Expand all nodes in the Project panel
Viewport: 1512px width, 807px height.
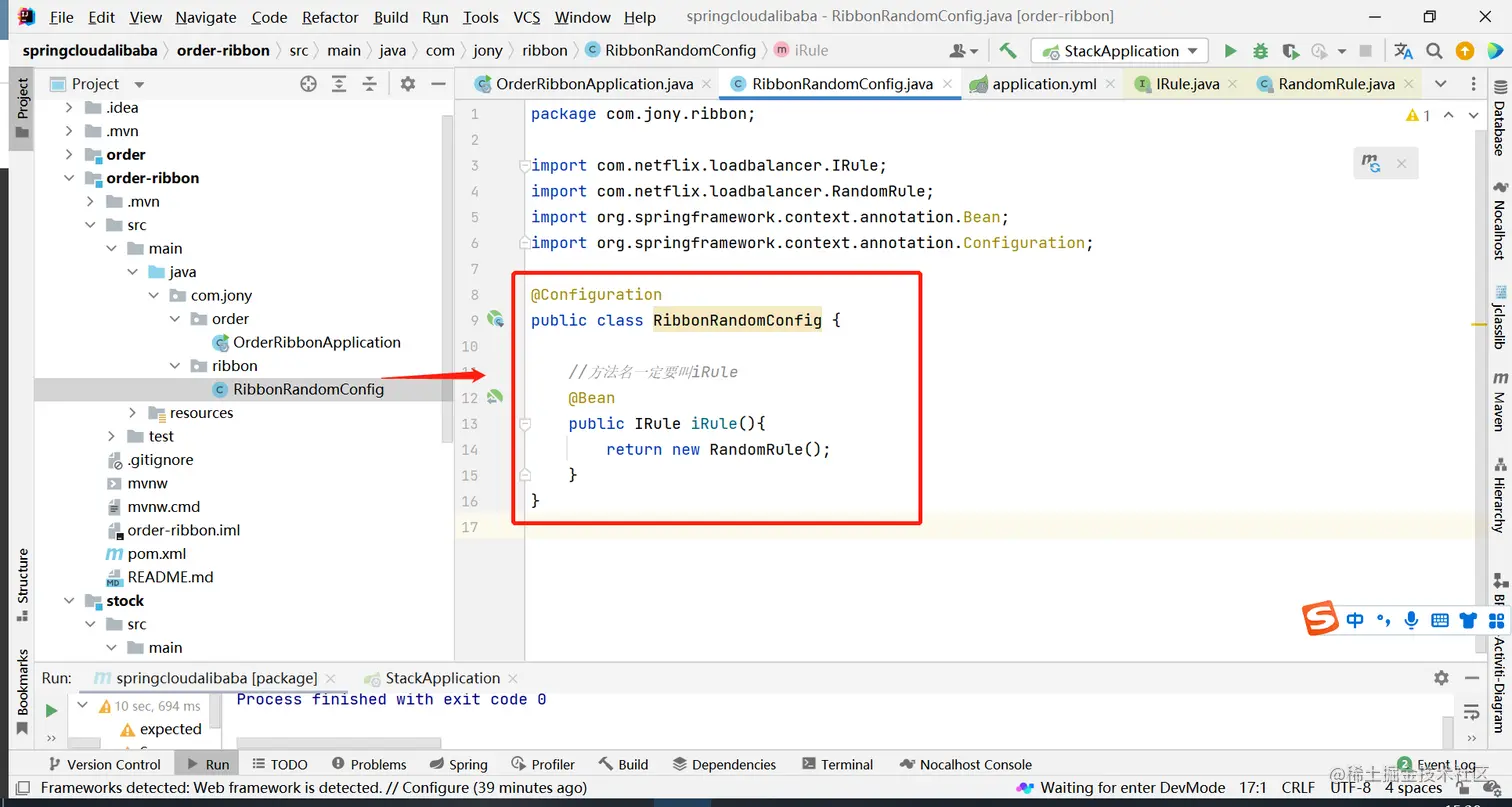pyautogui.click(x=340, y=84)
